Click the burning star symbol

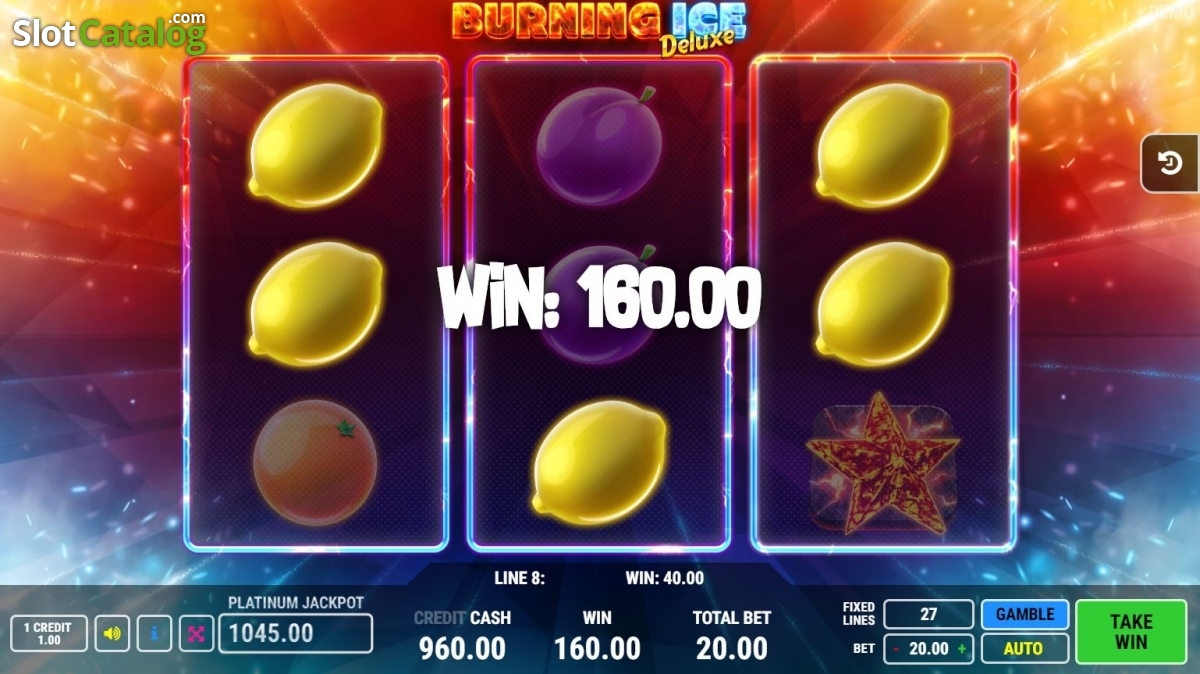[884, 463]
